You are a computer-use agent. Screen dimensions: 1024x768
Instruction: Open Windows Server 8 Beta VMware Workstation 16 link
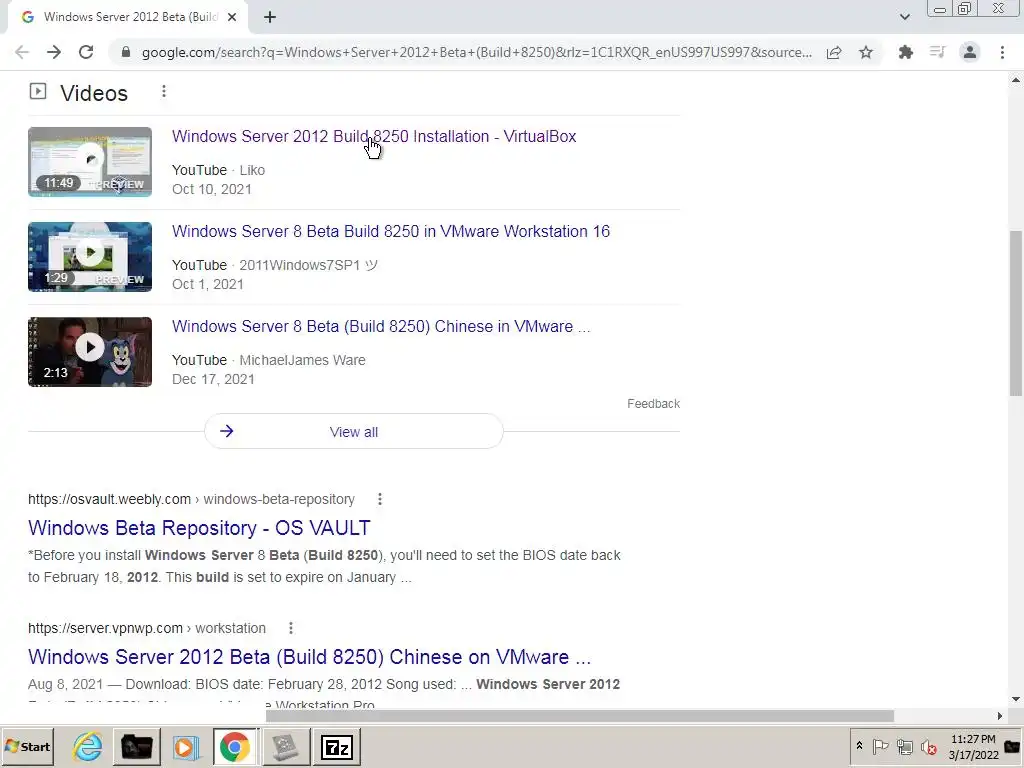(391, 231)
